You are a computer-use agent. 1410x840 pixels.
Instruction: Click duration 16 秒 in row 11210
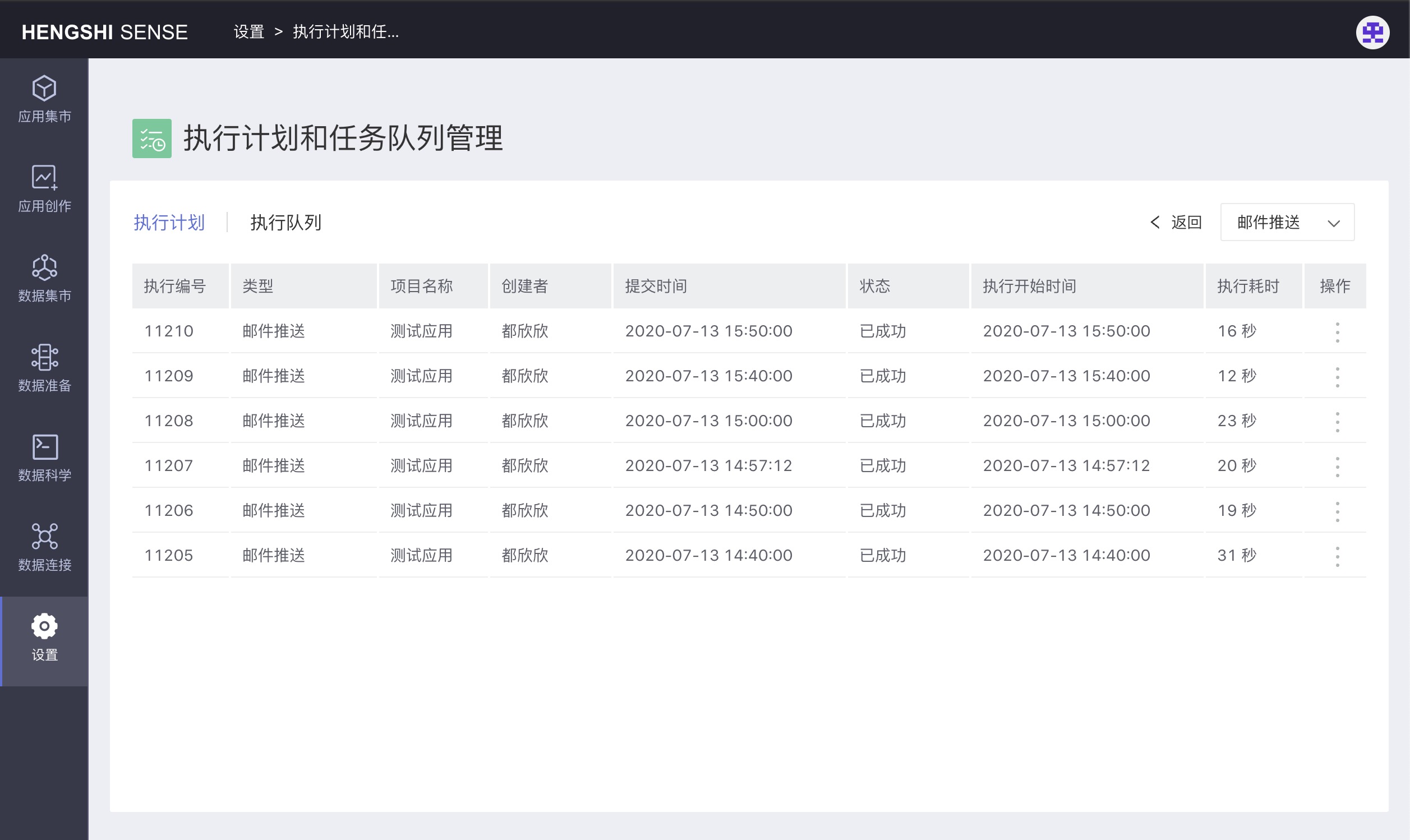1237,331
